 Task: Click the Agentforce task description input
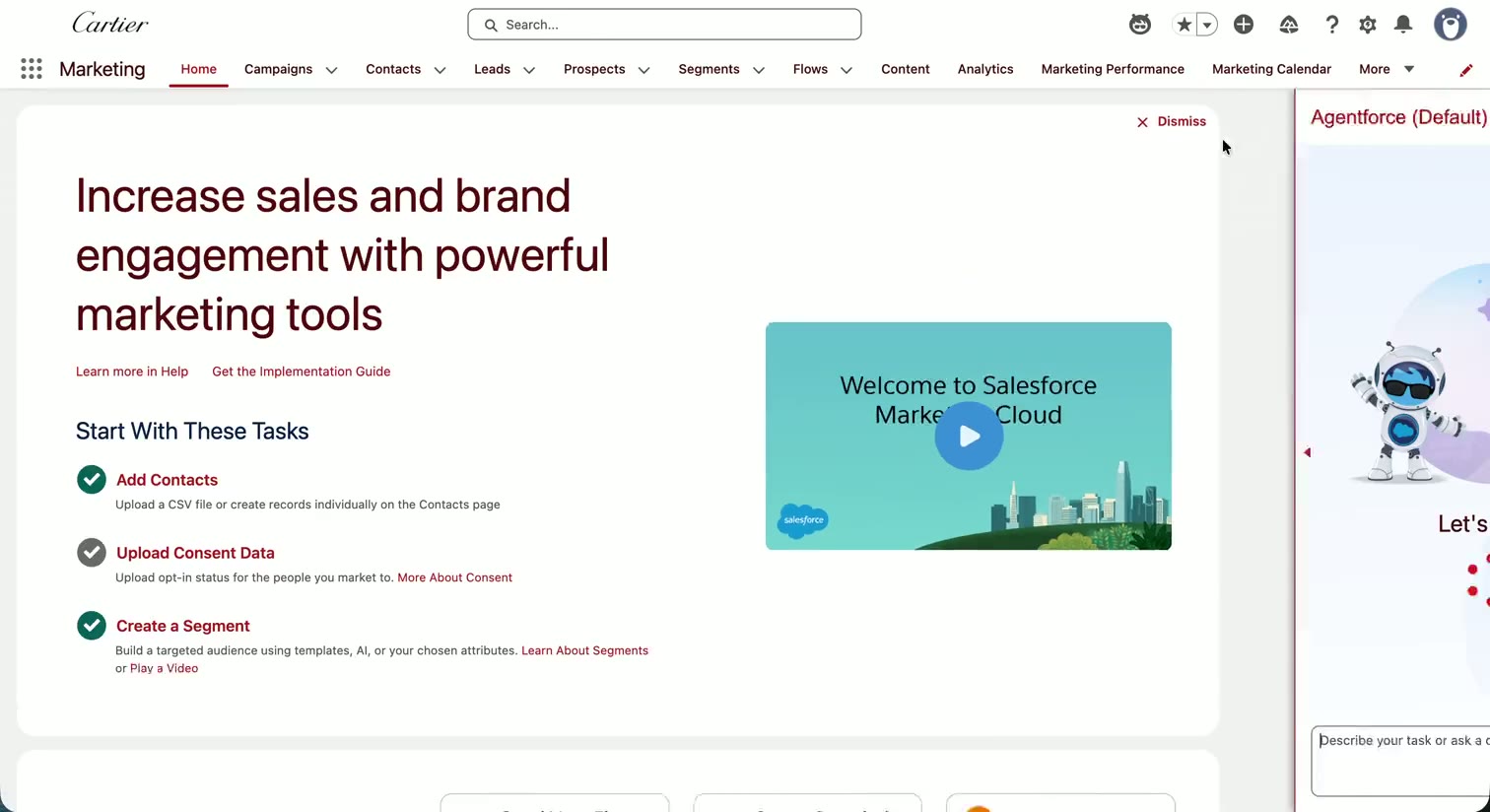pyautogui.click(x=1400, y=761)
